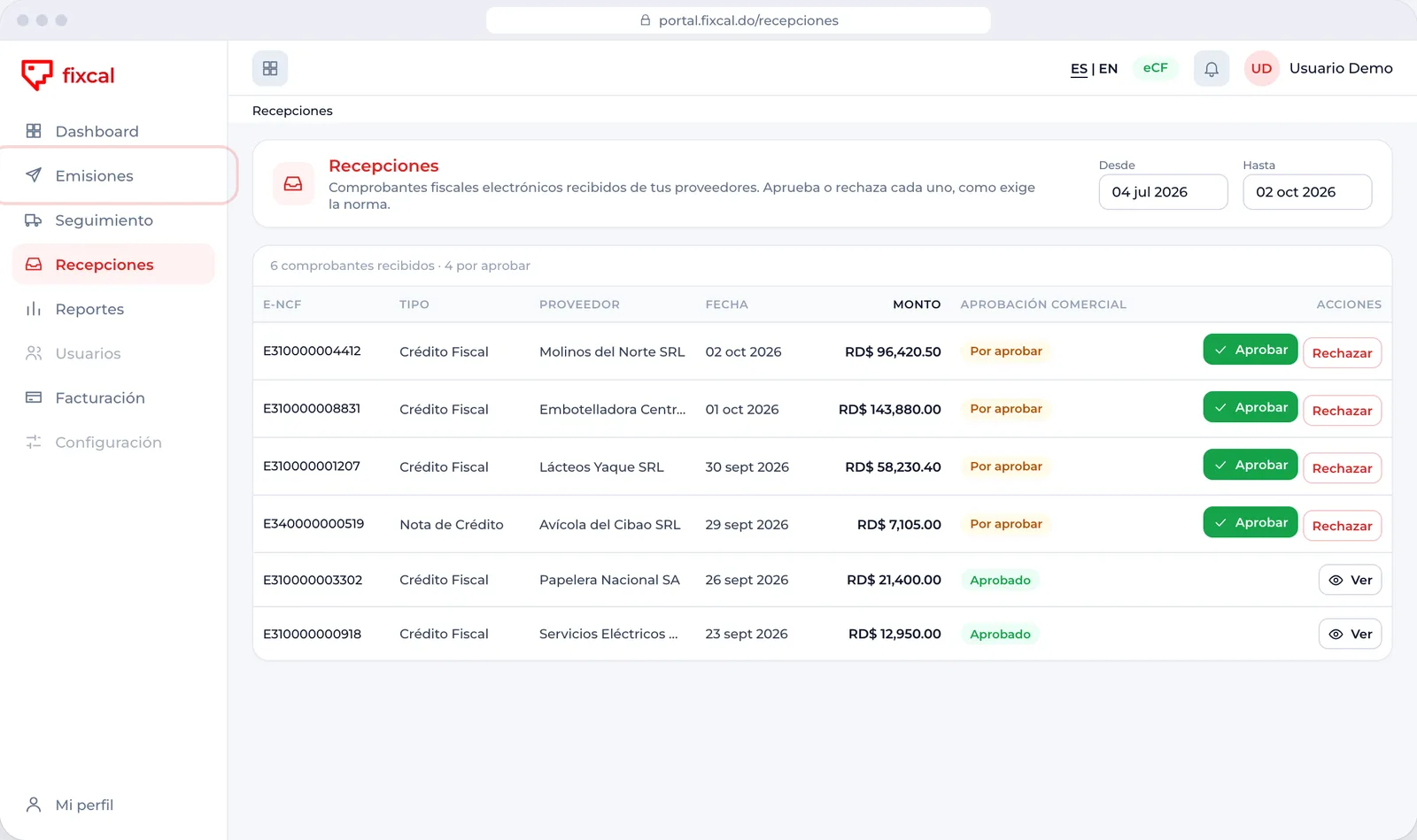
Task: Click the inbox icon in Recepciones header card
Action: pyautogui.click(x=293, y=183)
